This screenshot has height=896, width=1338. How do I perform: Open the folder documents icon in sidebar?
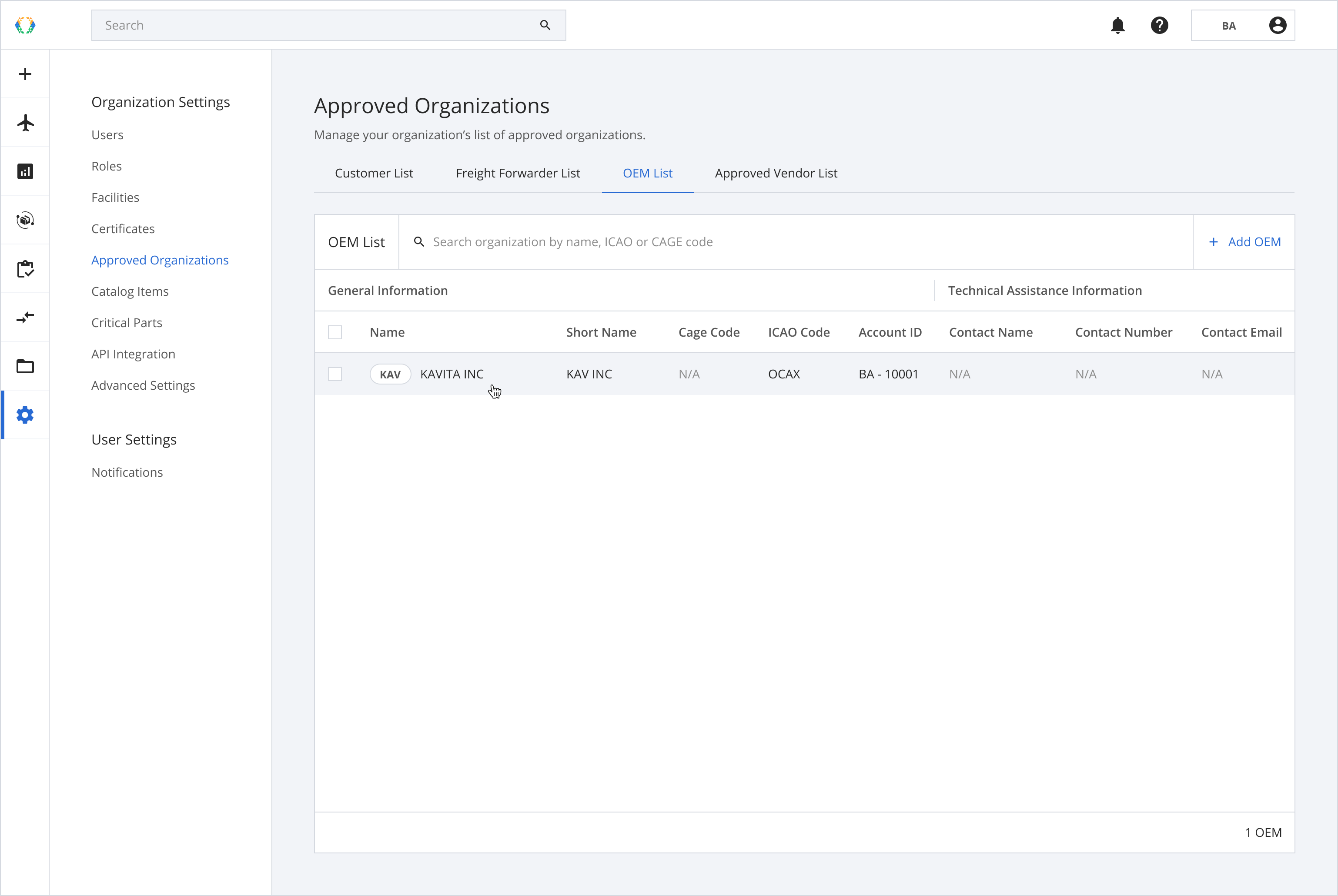click(x=25, y=366)
